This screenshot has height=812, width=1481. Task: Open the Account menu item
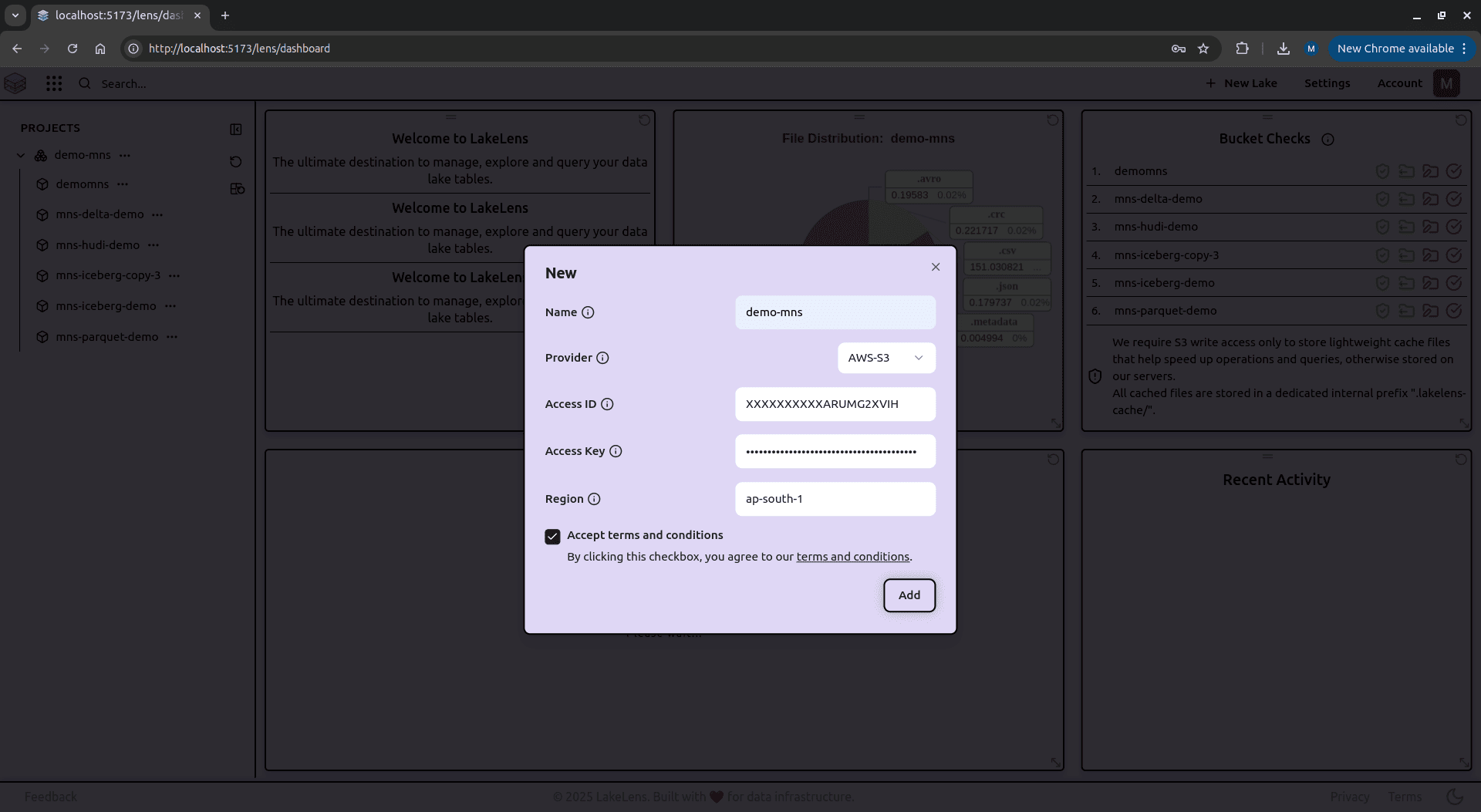click(1399, 83)
